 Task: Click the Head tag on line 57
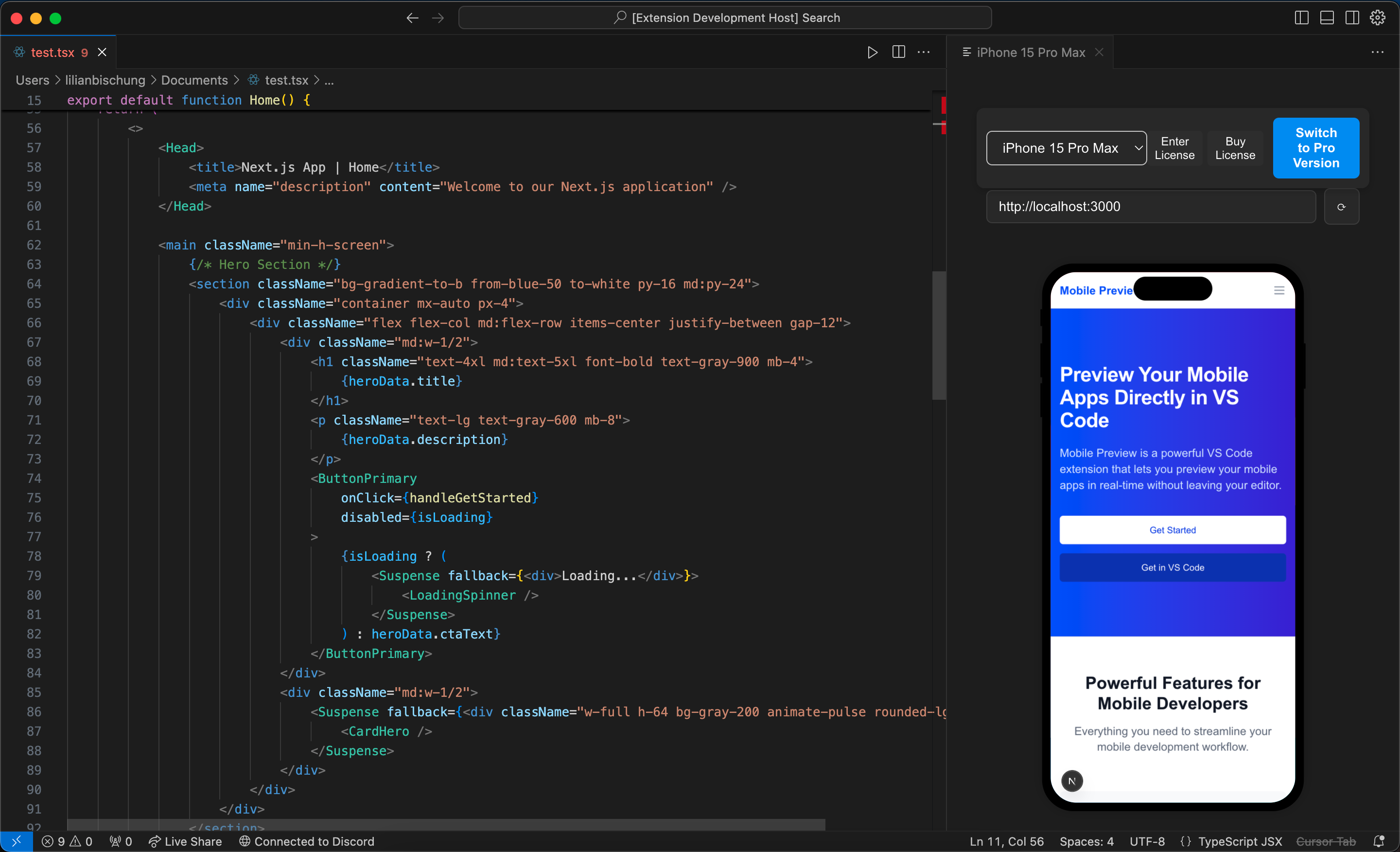(181, 148)
